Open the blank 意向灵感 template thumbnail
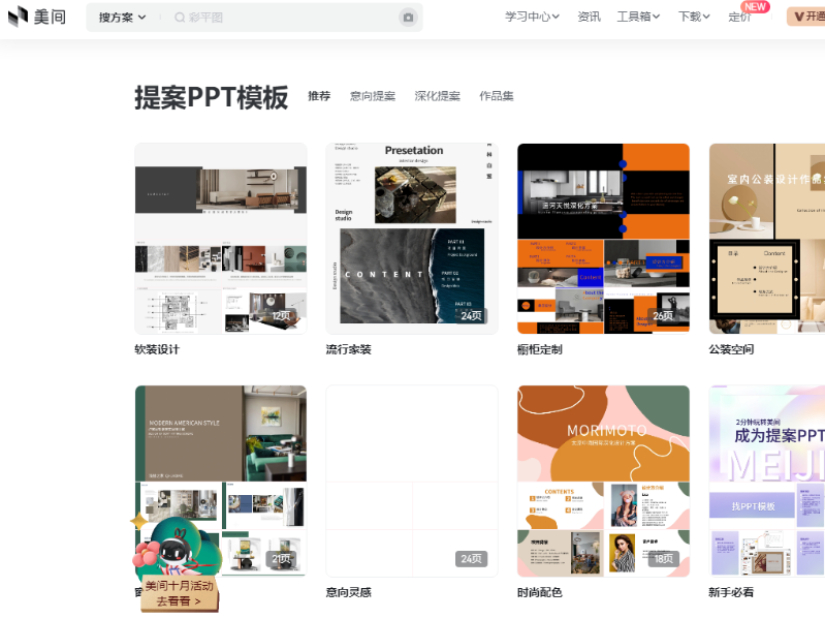 pos(412,481)
